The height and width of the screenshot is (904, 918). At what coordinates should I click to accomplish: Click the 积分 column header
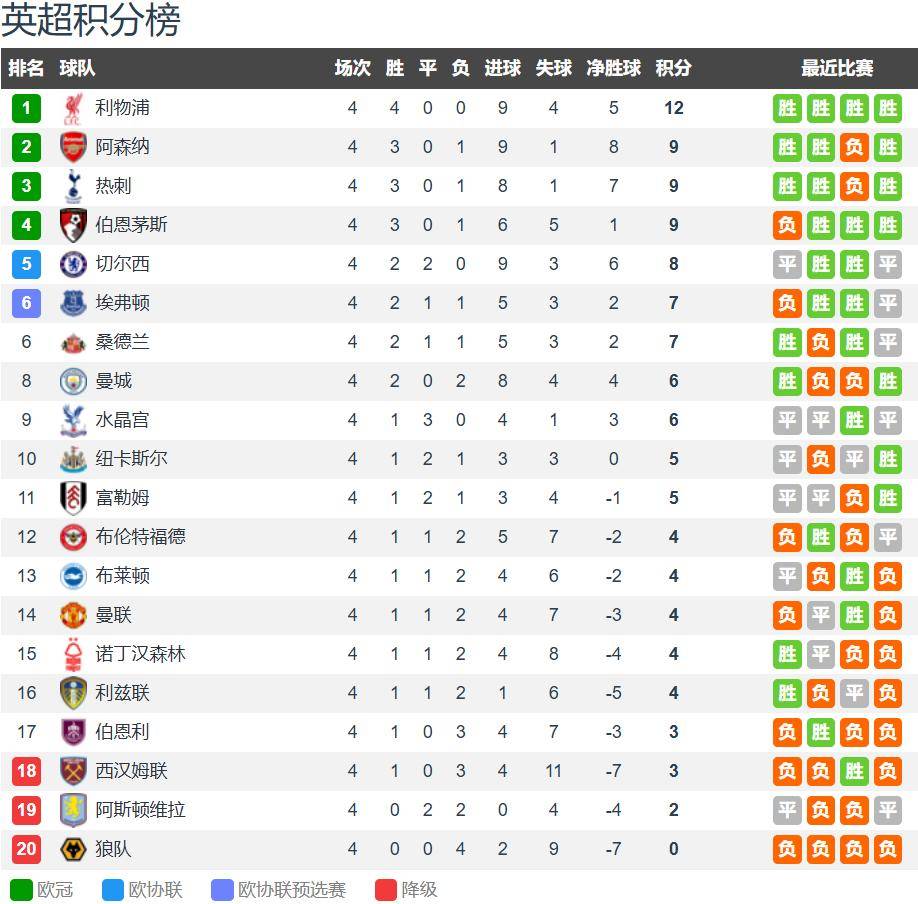click(x=673, y=68)
